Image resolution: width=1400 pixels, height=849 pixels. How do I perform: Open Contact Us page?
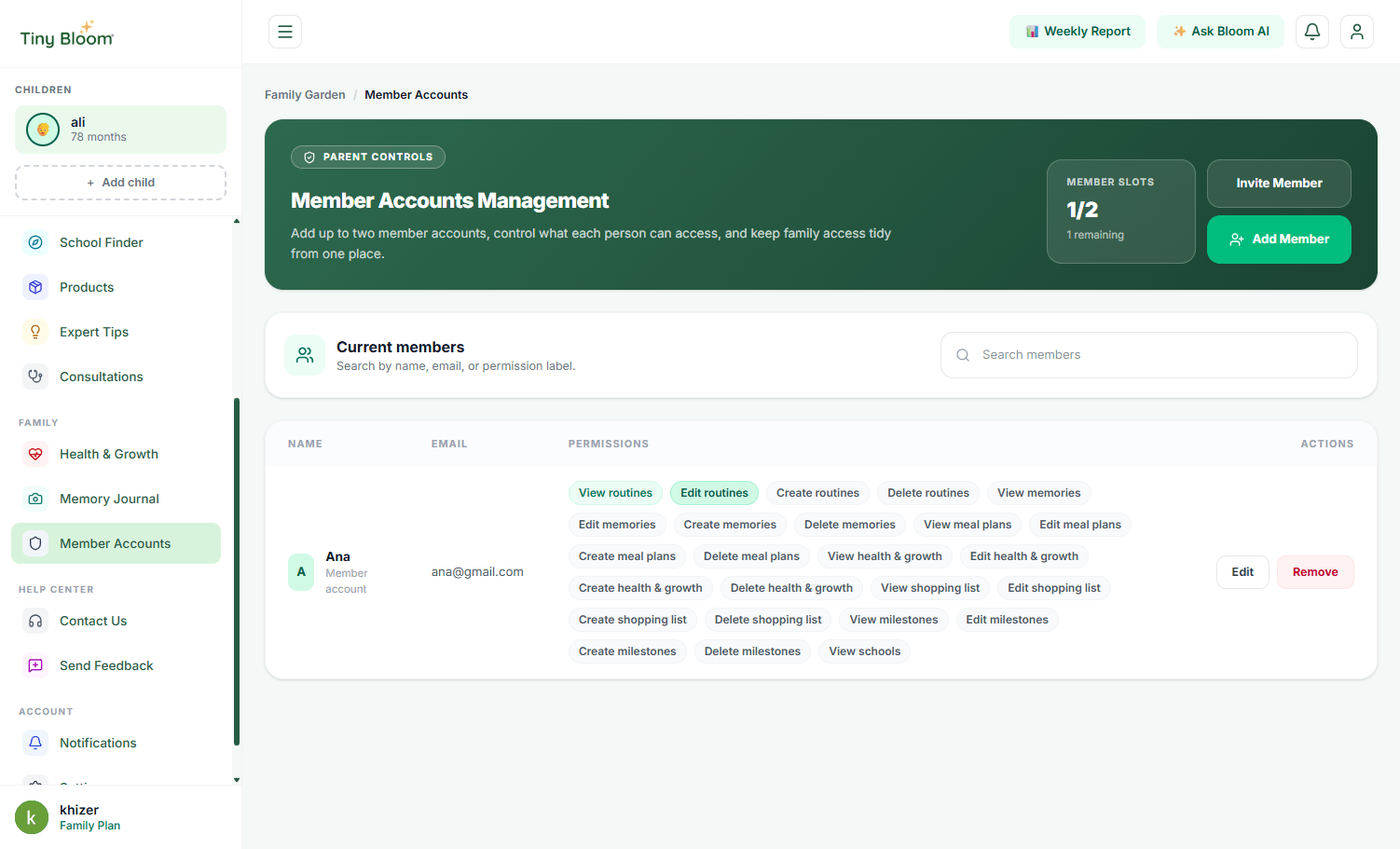[116, 621]
